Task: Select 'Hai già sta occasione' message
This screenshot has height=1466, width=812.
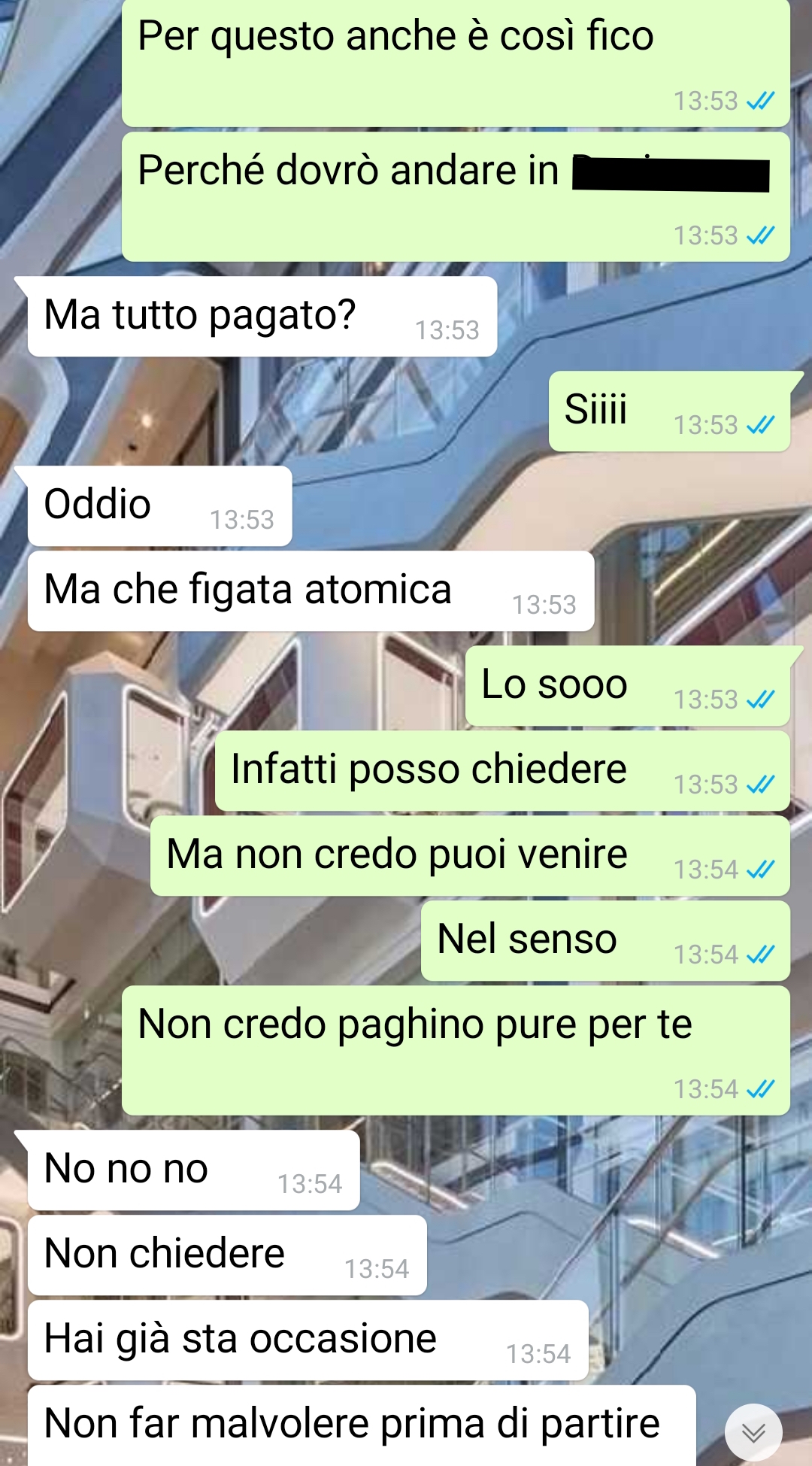Action: (308, 1340)
